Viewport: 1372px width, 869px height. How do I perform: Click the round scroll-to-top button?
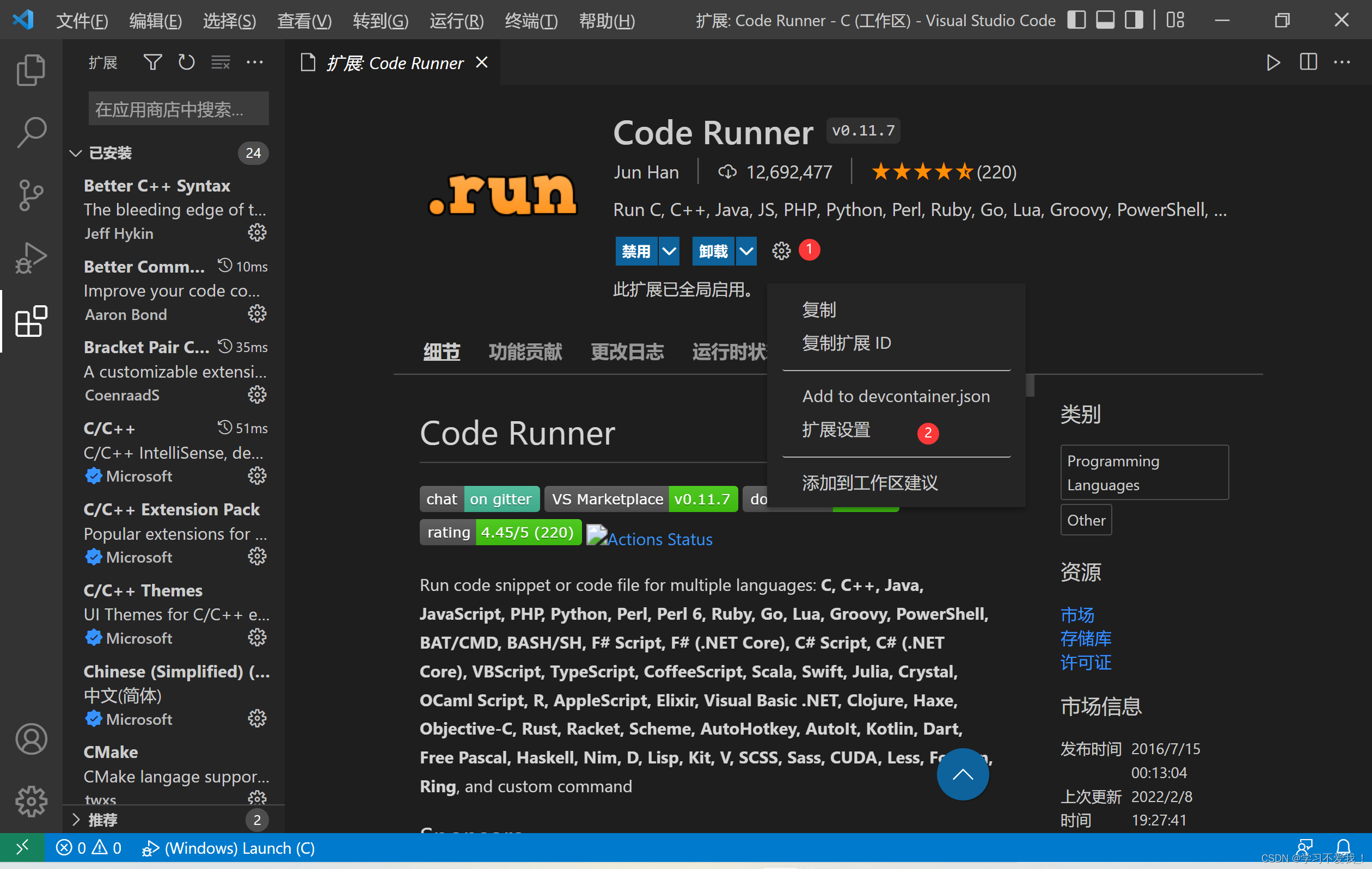tap(963, 774)
